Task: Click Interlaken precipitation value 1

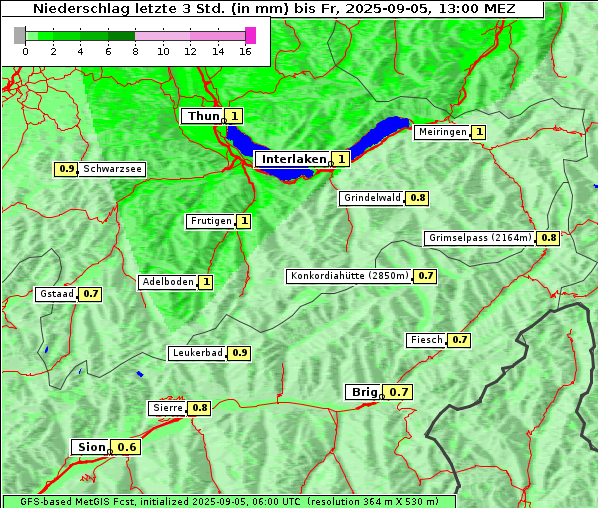Action: point(341,159)
